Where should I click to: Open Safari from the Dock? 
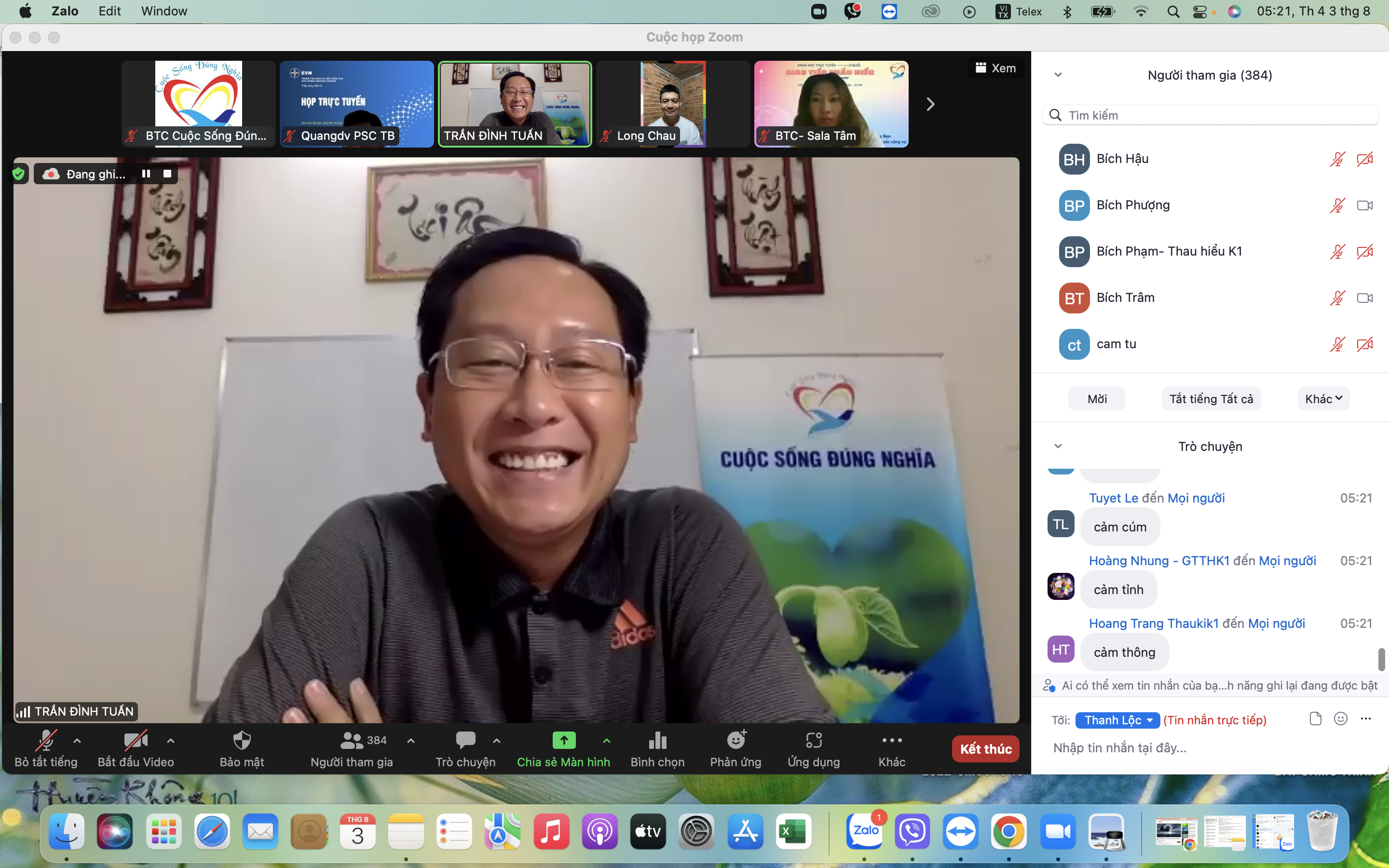click(212, 831)
